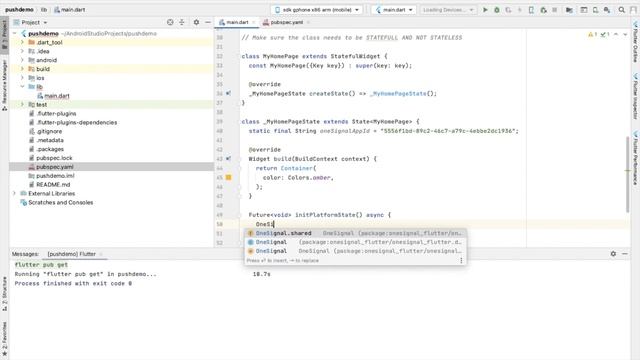Open Resource Manager side tab
The width and height of the screenshot is (640, 360).
(4, 85)
